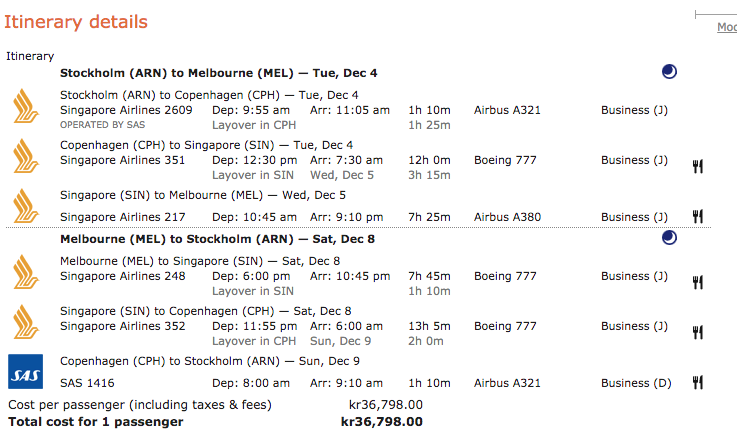Click meal icon for Singapore Airlines 248
This screenshot has width=737, height=446.
click(698, 282)
